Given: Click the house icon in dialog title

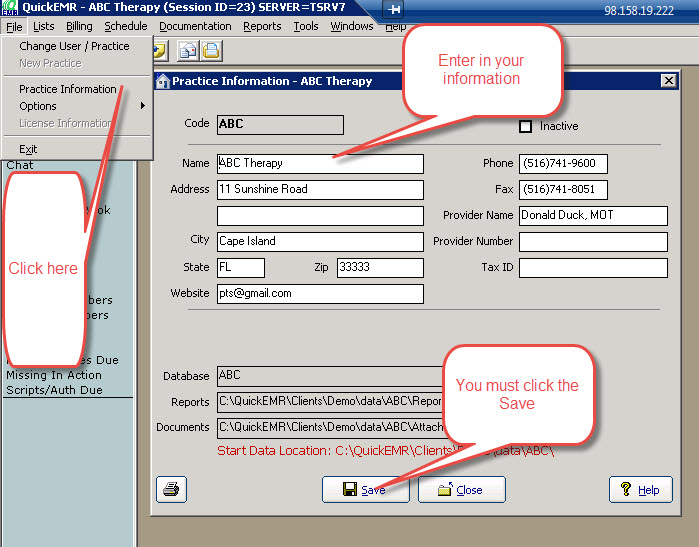Looking at the screenshot, I should click(163, 81).
